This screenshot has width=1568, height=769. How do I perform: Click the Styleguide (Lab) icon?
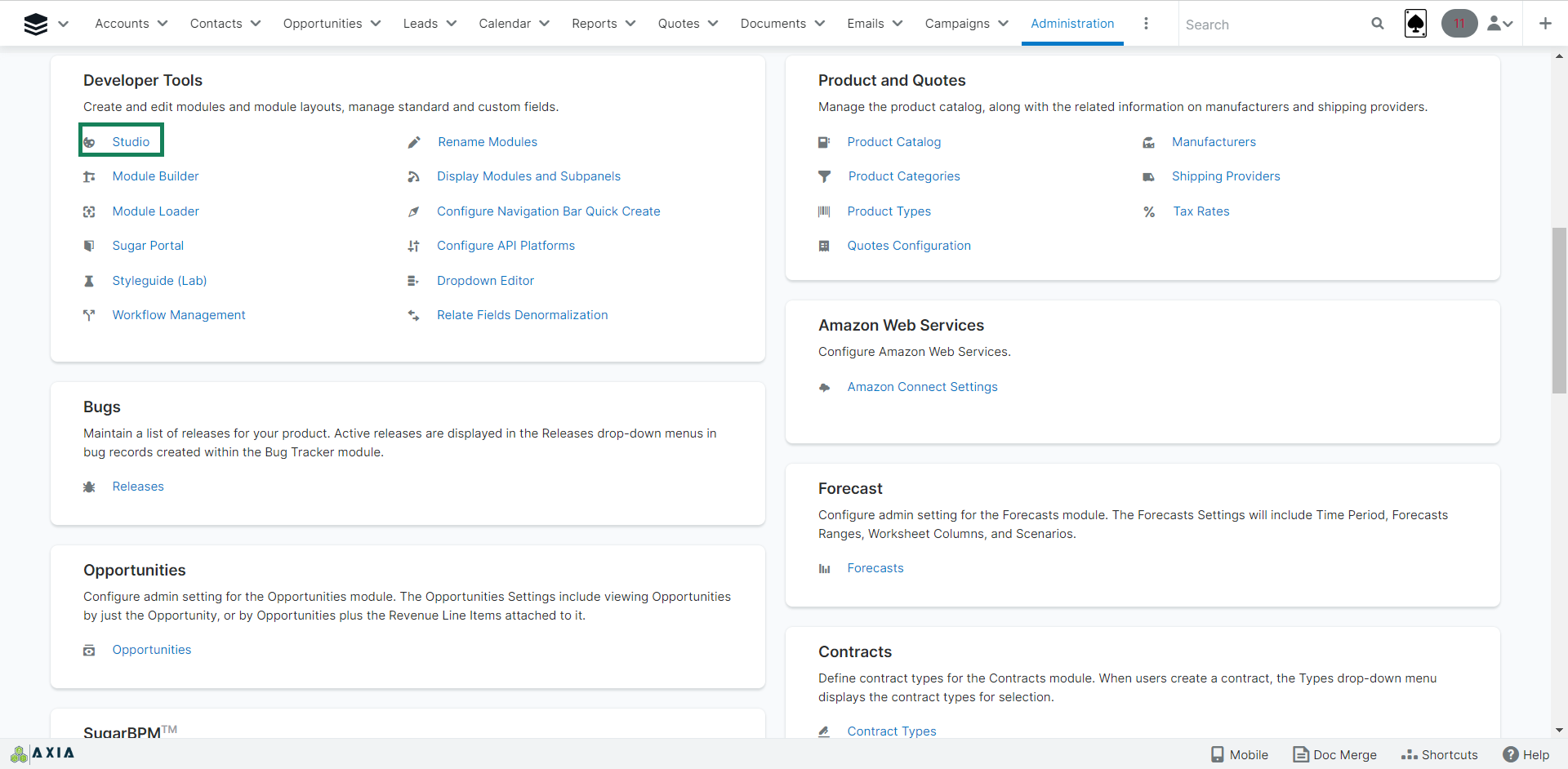pos(89,281)
